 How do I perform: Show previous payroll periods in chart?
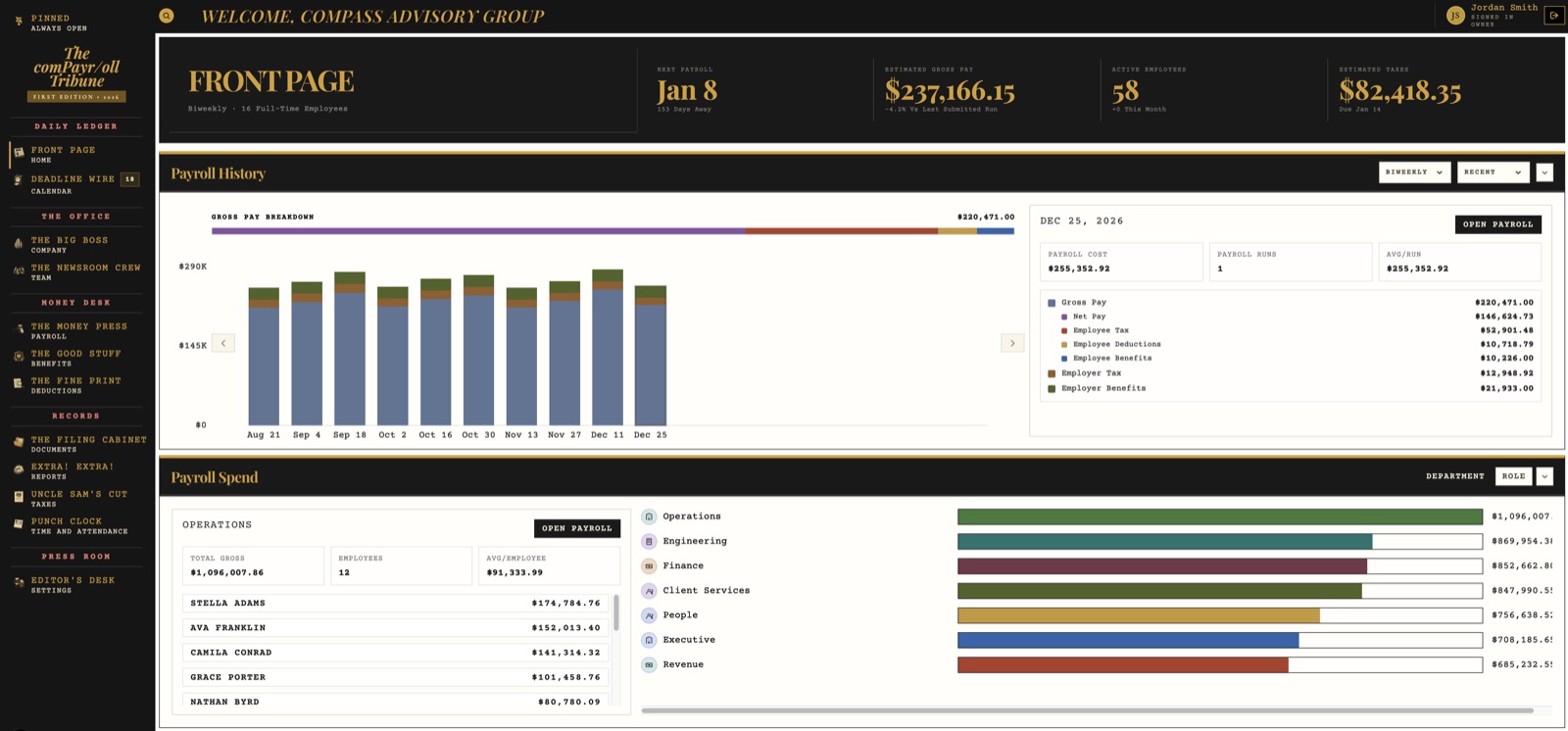[x=223, y=343]
